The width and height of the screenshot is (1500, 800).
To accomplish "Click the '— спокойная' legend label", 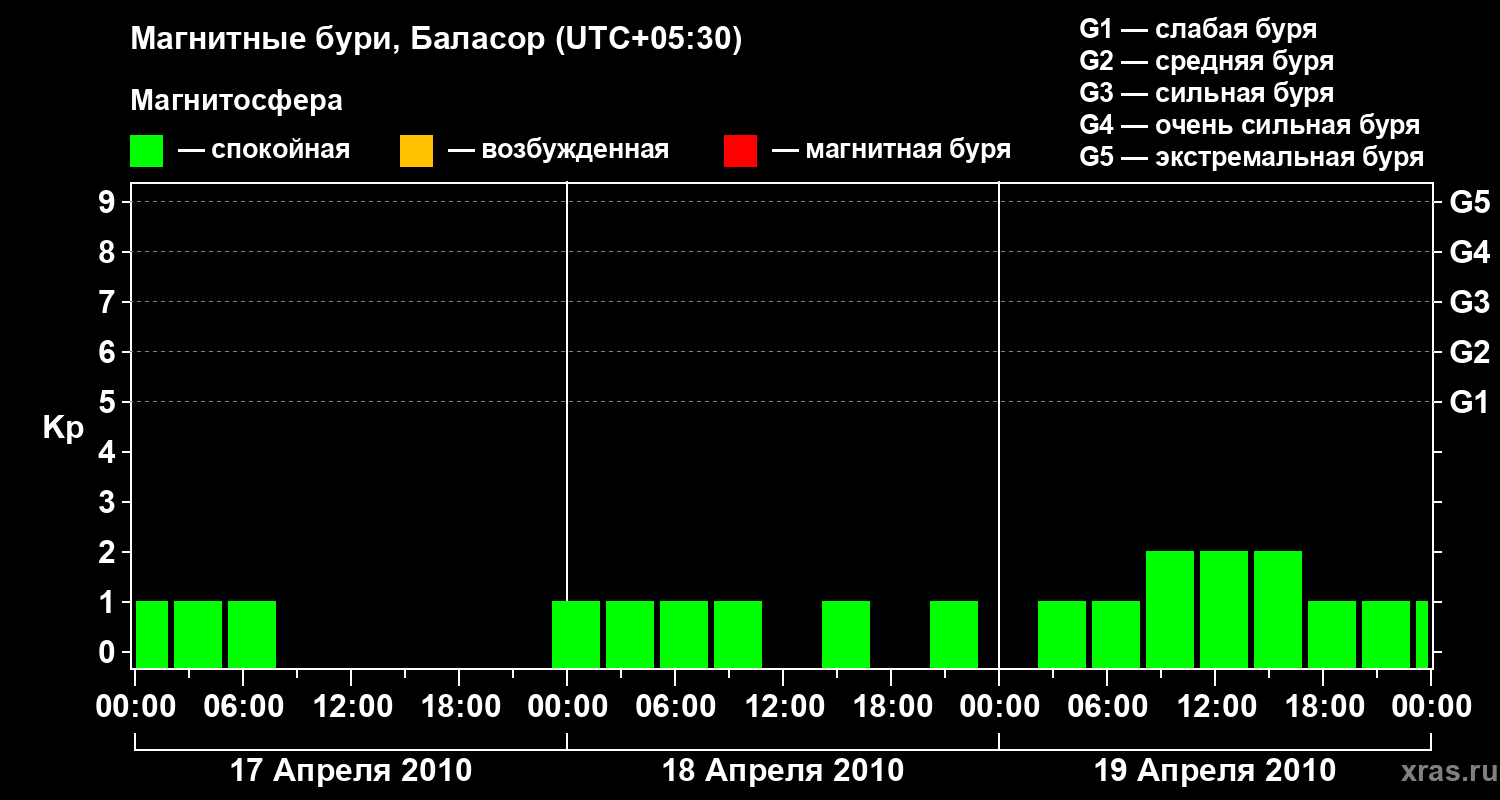I will coord(264,151).
